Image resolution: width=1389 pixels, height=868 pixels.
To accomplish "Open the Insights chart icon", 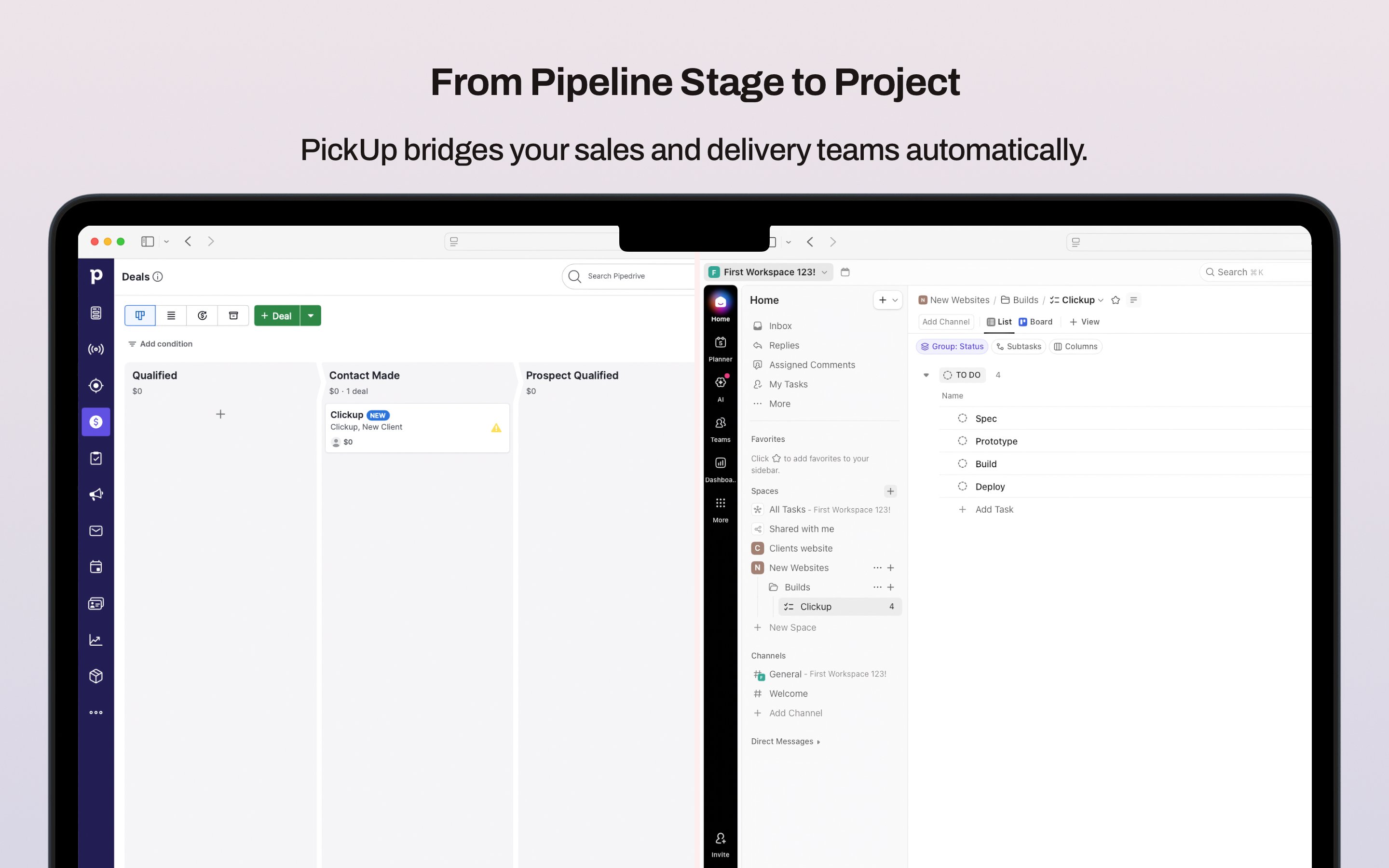I will [x=96, y=639].
